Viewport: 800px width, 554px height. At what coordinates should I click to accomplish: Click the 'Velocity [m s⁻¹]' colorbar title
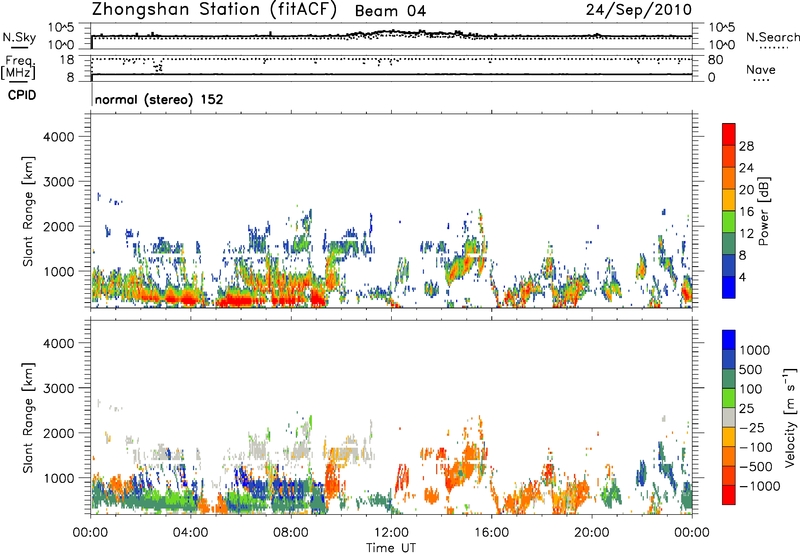tap(790, 417)
